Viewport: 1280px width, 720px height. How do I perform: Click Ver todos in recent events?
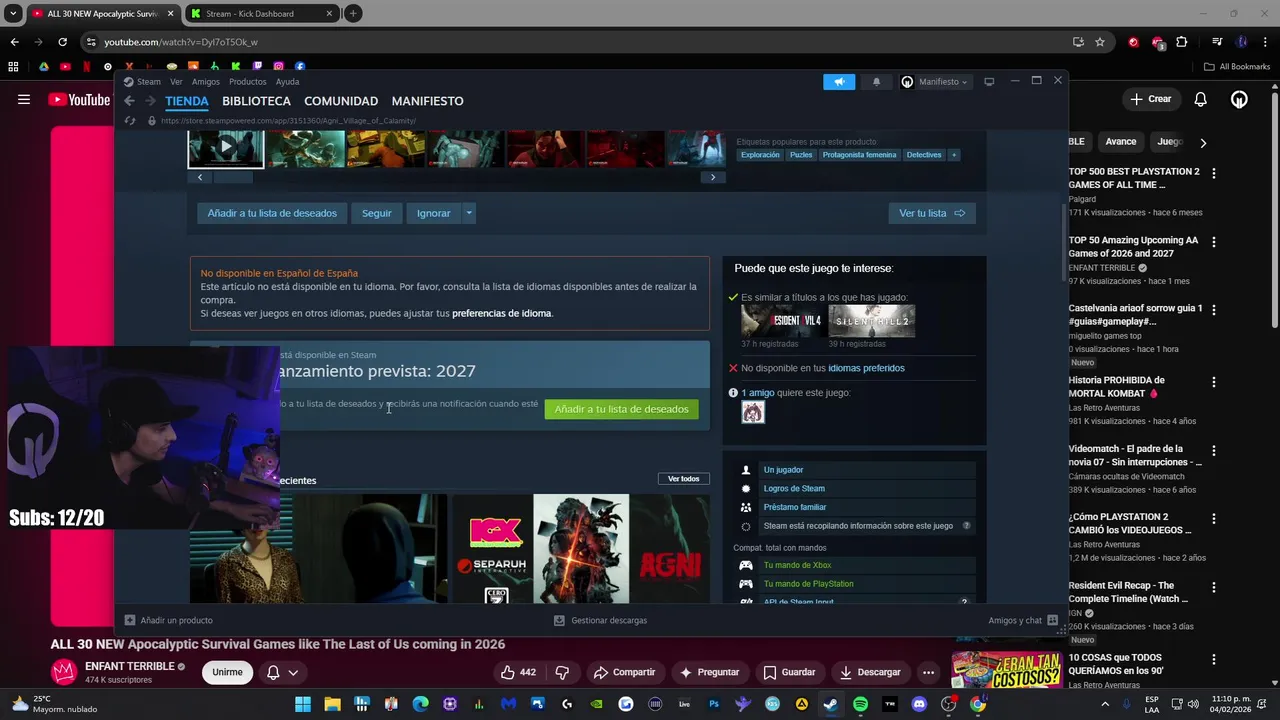tap(684, 479)
